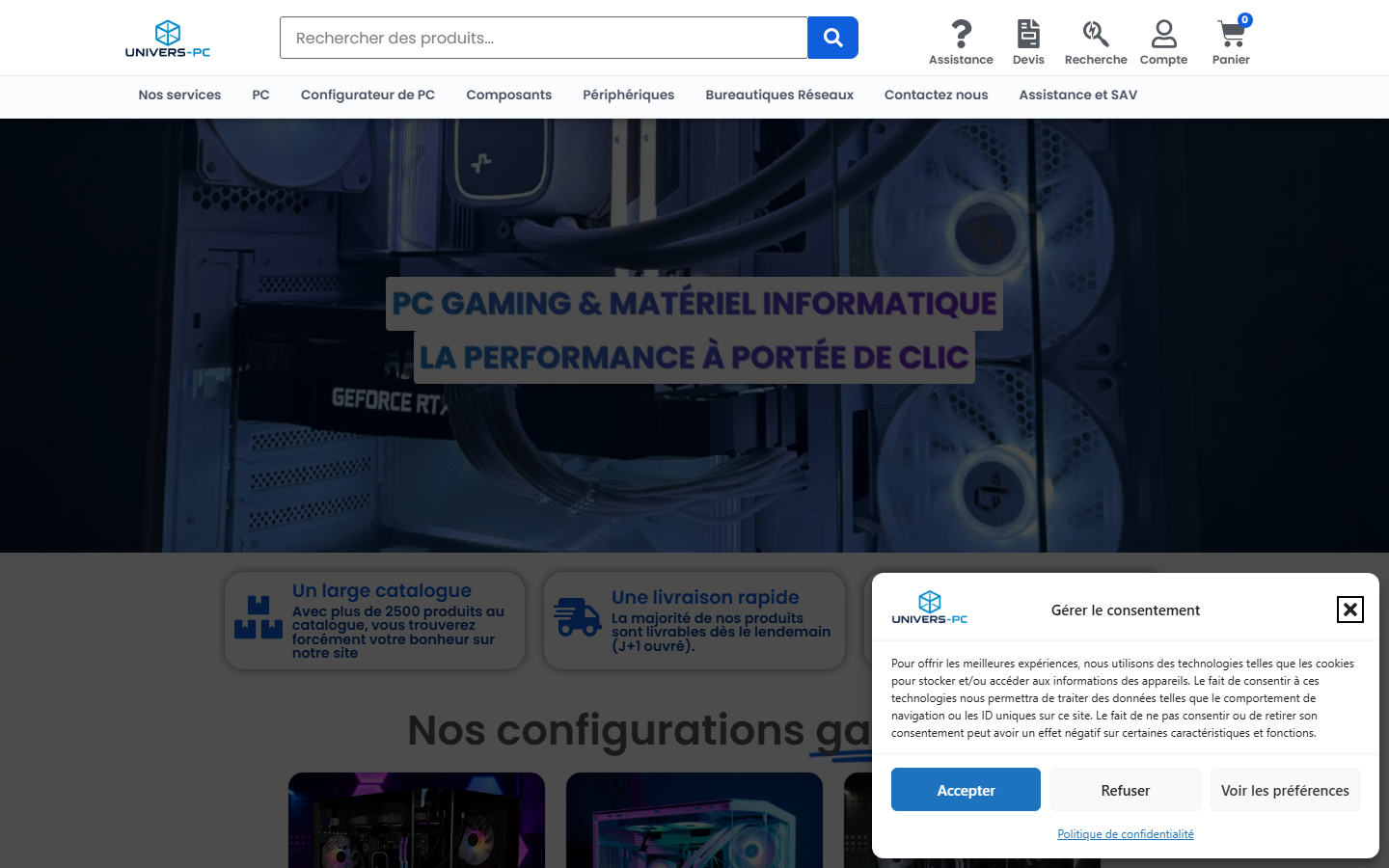
Task: Click the Un large catalogue heading
Action: click(x=382, y=590)
